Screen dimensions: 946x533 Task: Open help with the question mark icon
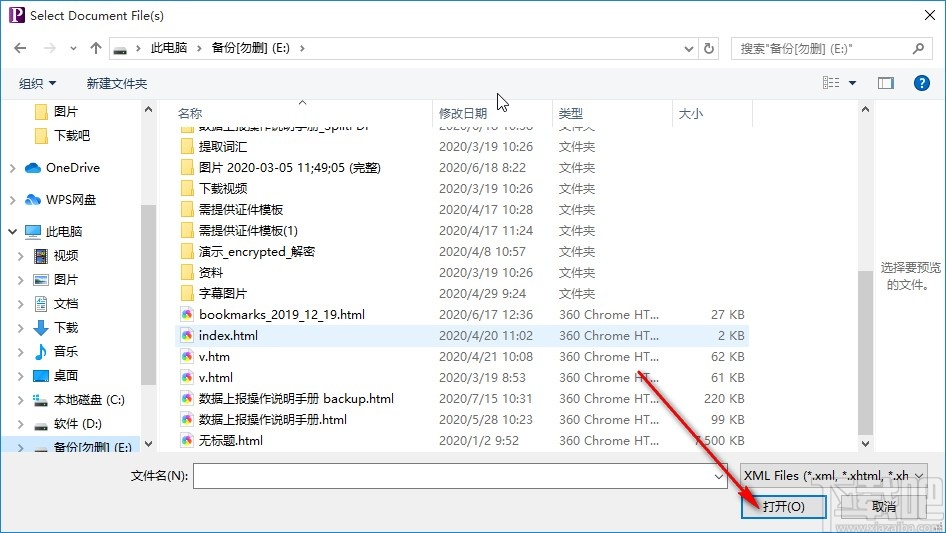(x=921, y=83)
